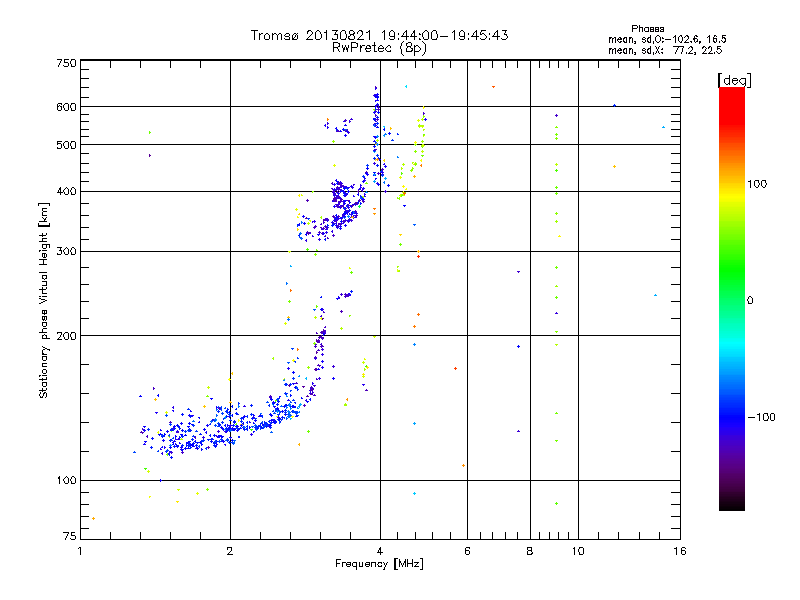
Task: Click the plot title 'Tromsø 20130821 19:44:00-19:45:43'
Action: (x=379, y=35)
